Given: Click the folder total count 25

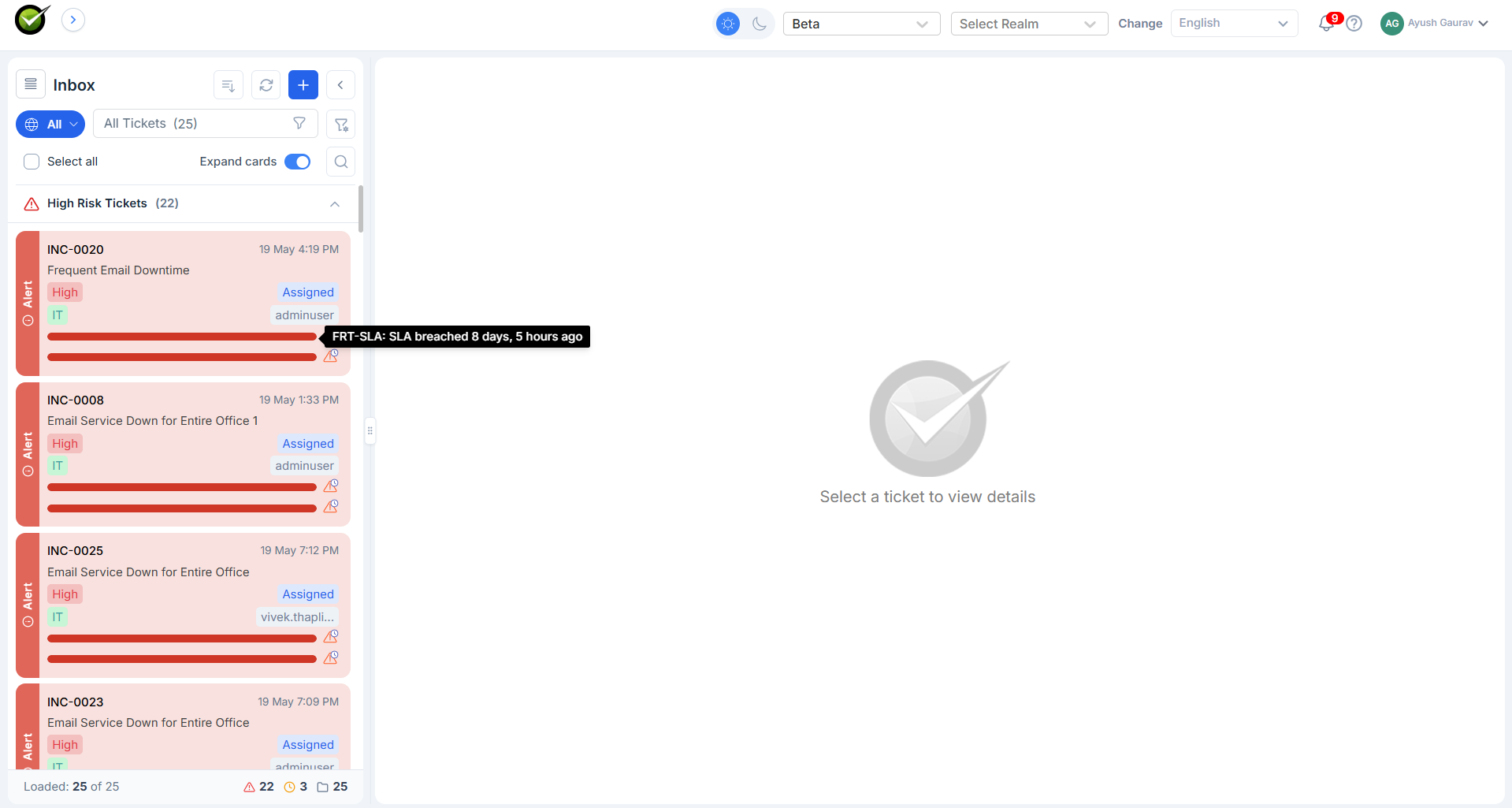Looking at the screenshot, I should click(332, 787).
